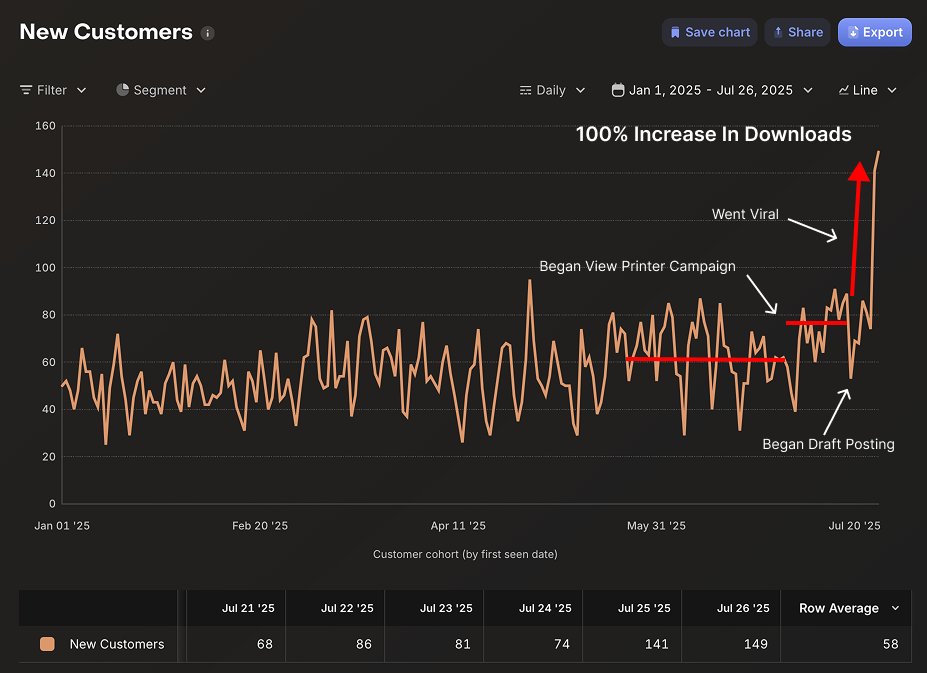Click the Segment pie chart icon
Image resolution: width=927 pixels, height=673 pixels.
click(x=122, y=90)
